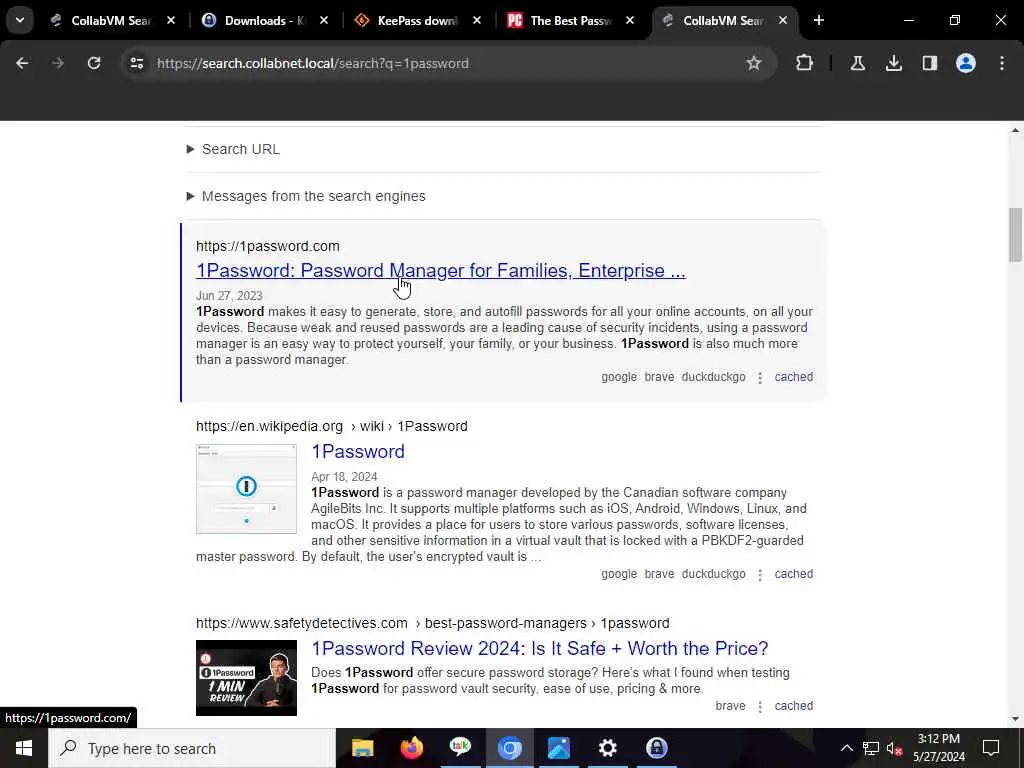Screen dimensions: 1024x768
Task: Switch to The Best Password tab
Action: (x=571, y=20)
